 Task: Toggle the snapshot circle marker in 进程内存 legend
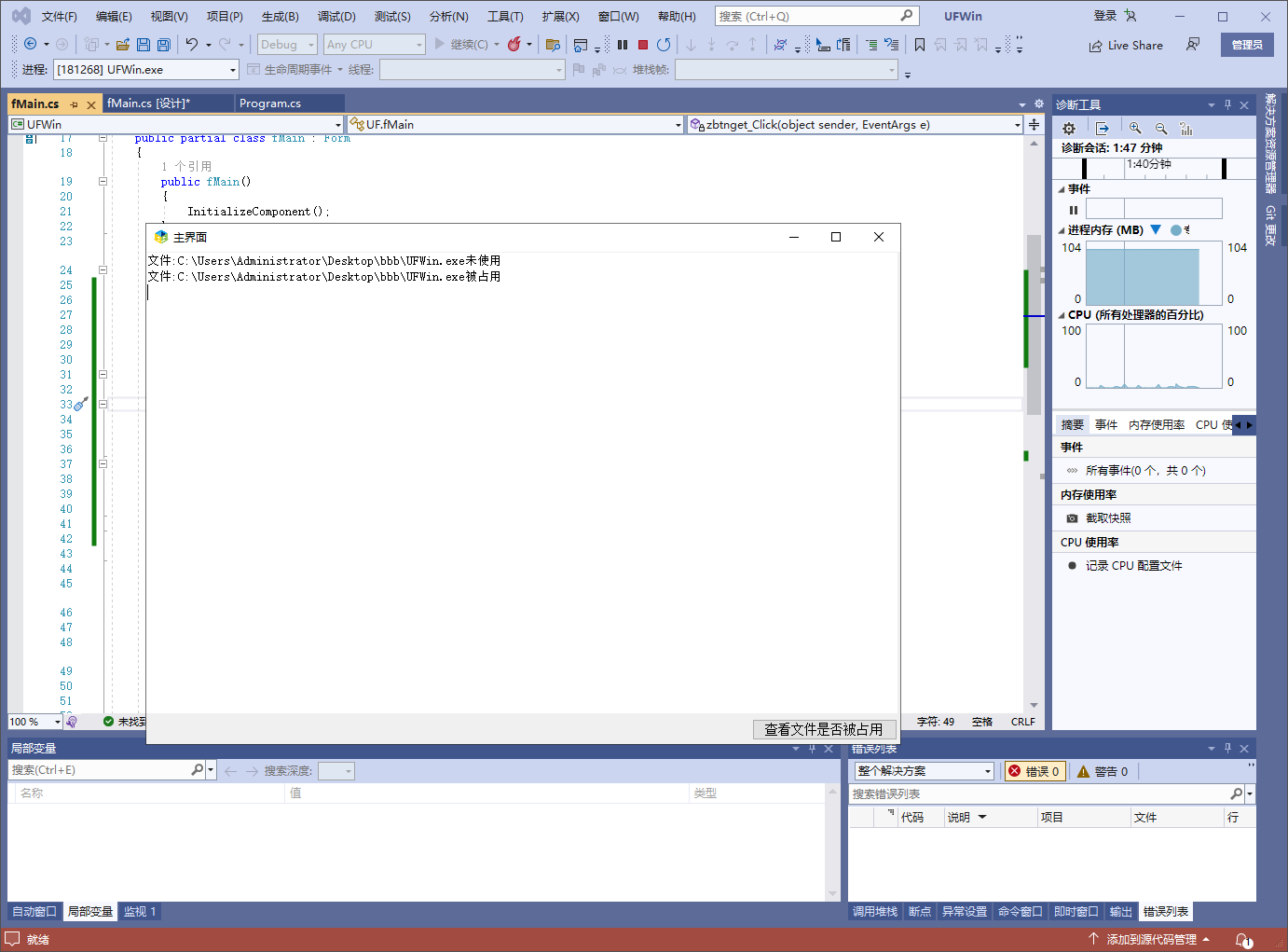point(1176,229)
